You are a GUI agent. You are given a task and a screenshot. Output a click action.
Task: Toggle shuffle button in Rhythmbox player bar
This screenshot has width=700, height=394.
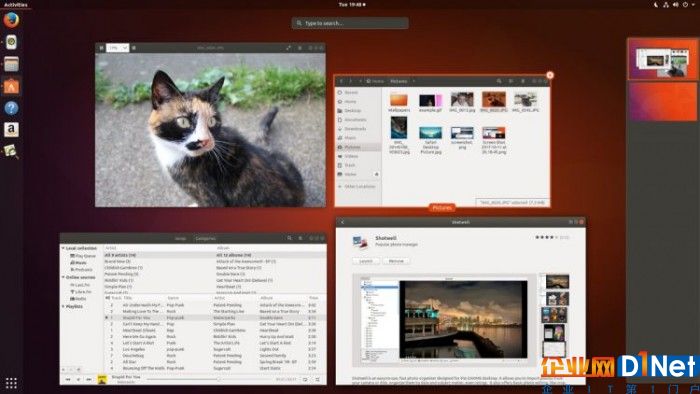pyautogui.click(x=317, y=379)
